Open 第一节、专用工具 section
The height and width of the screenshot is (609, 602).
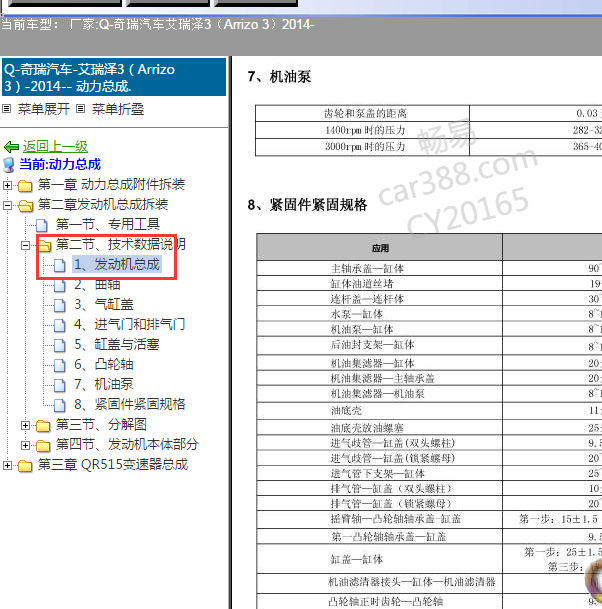(x=108, y=224)
